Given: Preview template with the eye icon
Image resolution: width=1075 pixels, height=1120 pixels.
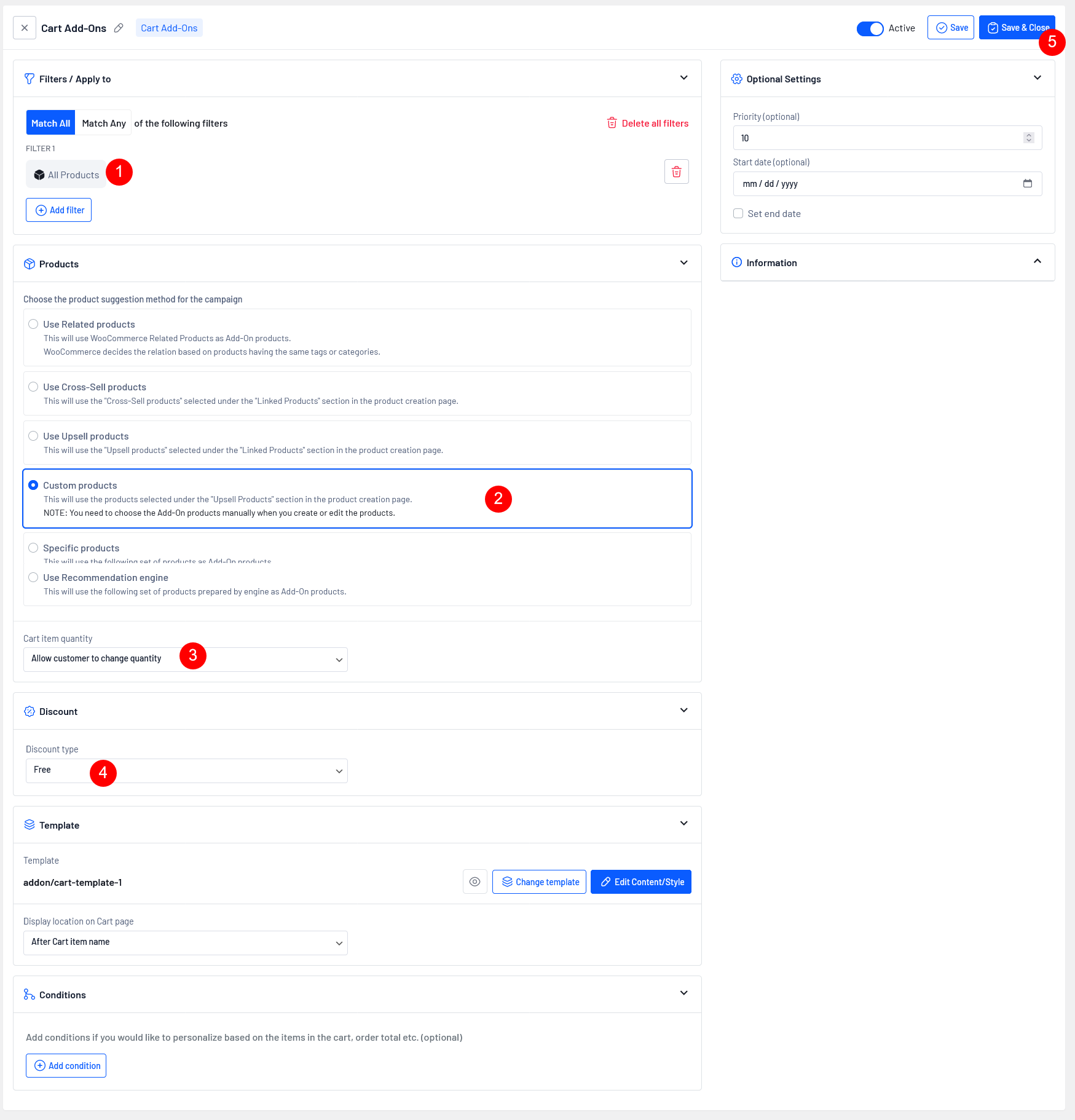Looking at the screenshot, I should [x=474, y=881].
